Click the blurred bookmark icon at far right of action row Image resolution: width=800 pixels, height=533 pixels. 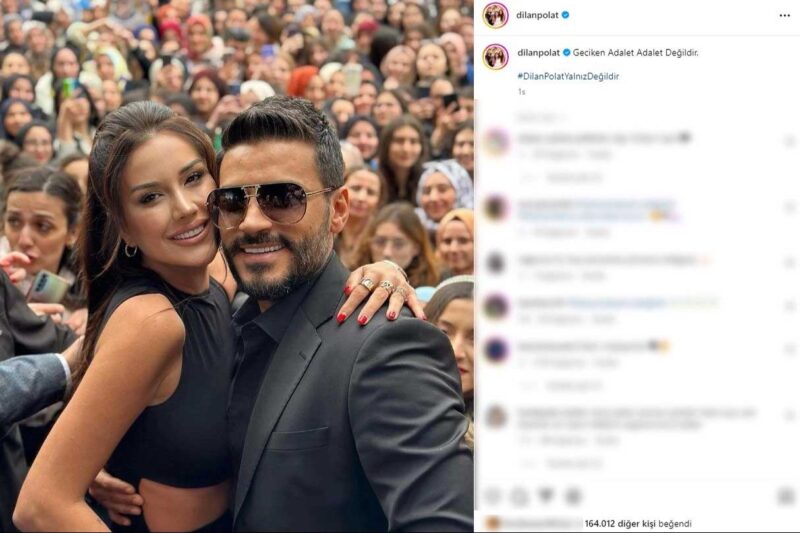point(786,496)
